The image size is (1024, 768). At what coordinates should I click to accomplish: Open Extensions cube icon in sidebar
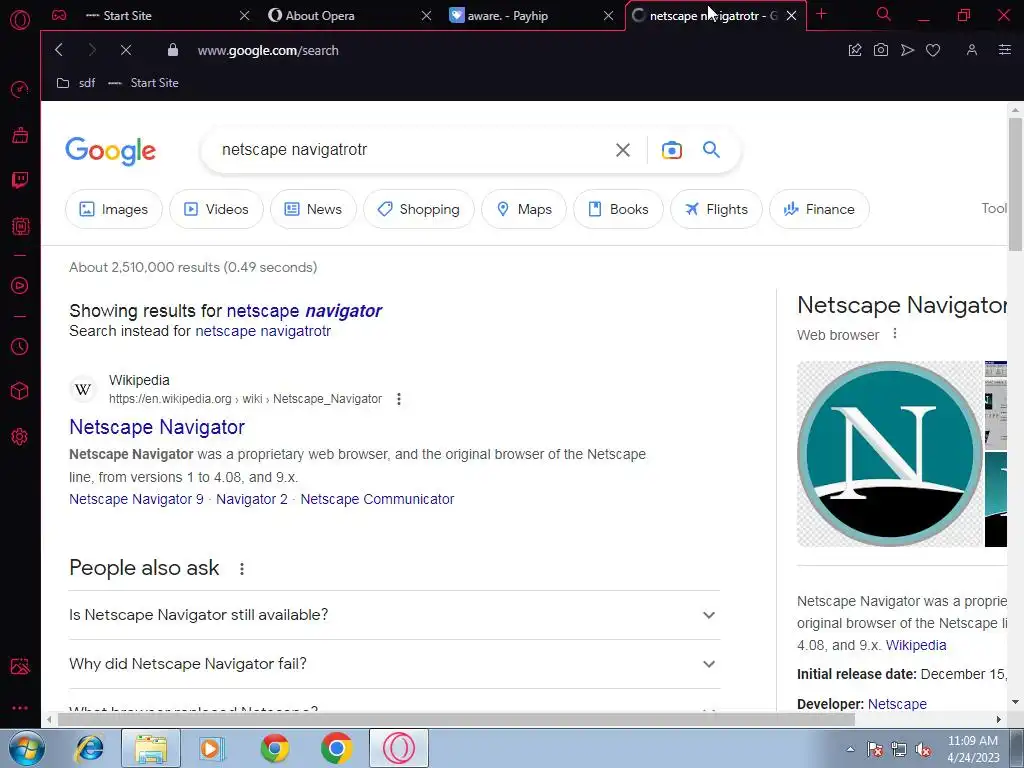[x=20, y=391]
